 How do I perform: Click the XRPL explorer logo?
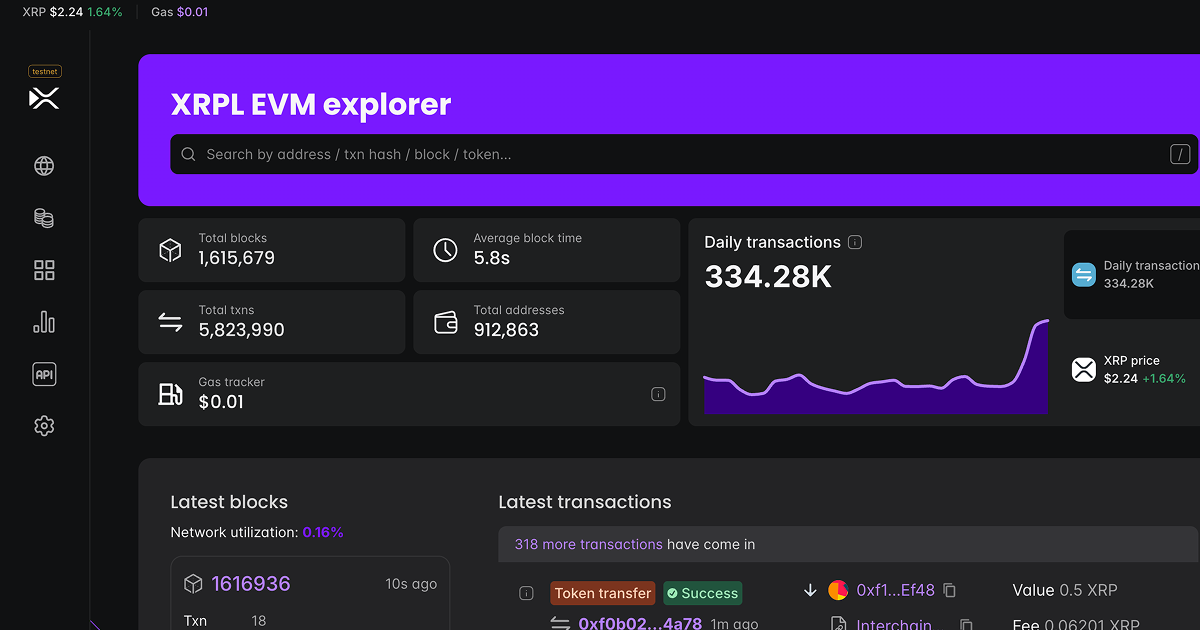click(x=44, y=98)
